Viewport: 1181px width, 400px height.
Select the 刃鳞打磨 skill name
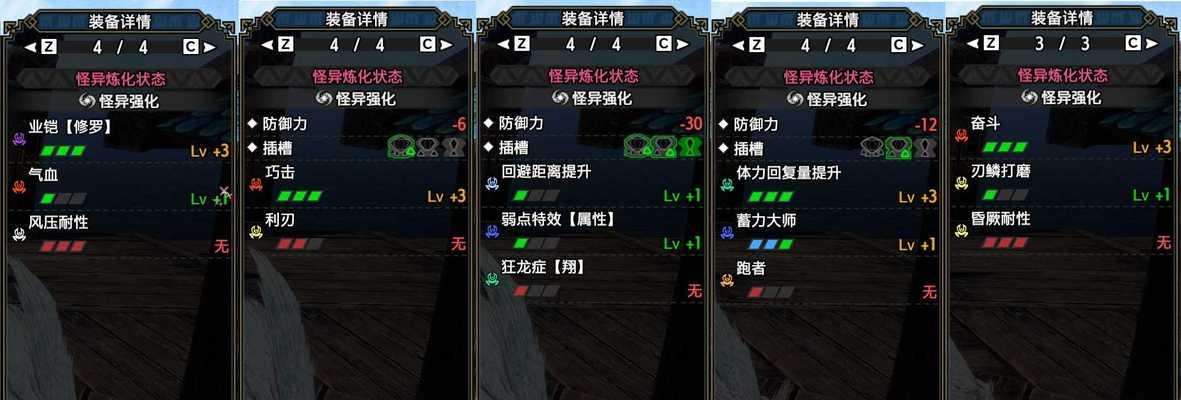pyautogui.click(x=1000, y=172)
